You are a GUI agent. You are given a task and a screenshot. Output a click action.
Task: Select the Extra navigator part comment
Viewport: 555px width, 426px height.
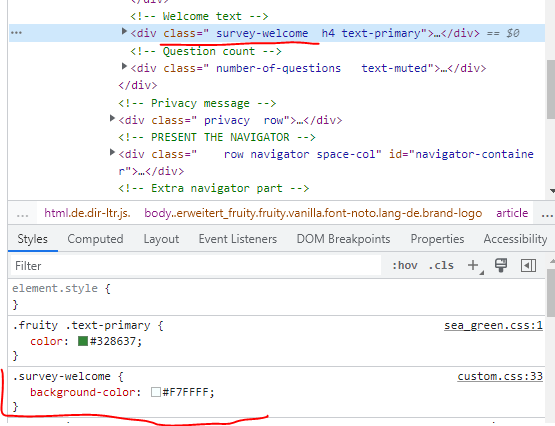[213, 188]
